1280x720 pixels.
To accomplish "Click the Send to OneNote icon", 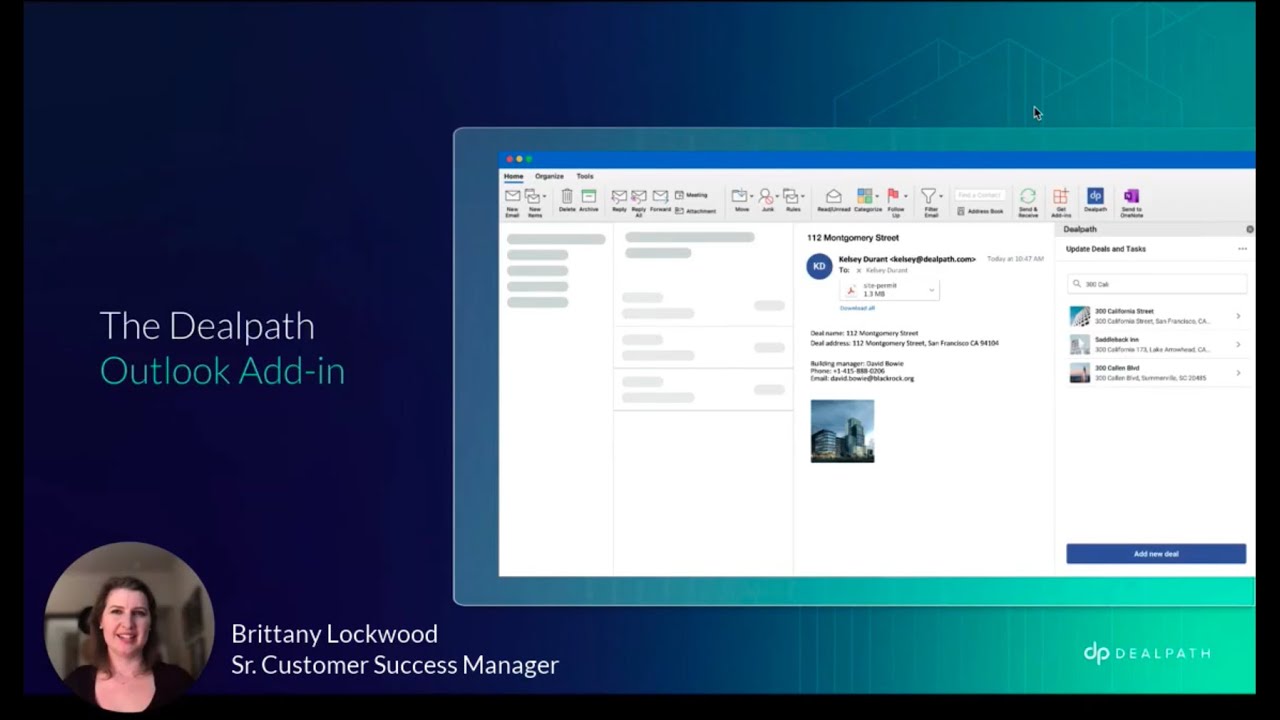I will [1131, 196].
